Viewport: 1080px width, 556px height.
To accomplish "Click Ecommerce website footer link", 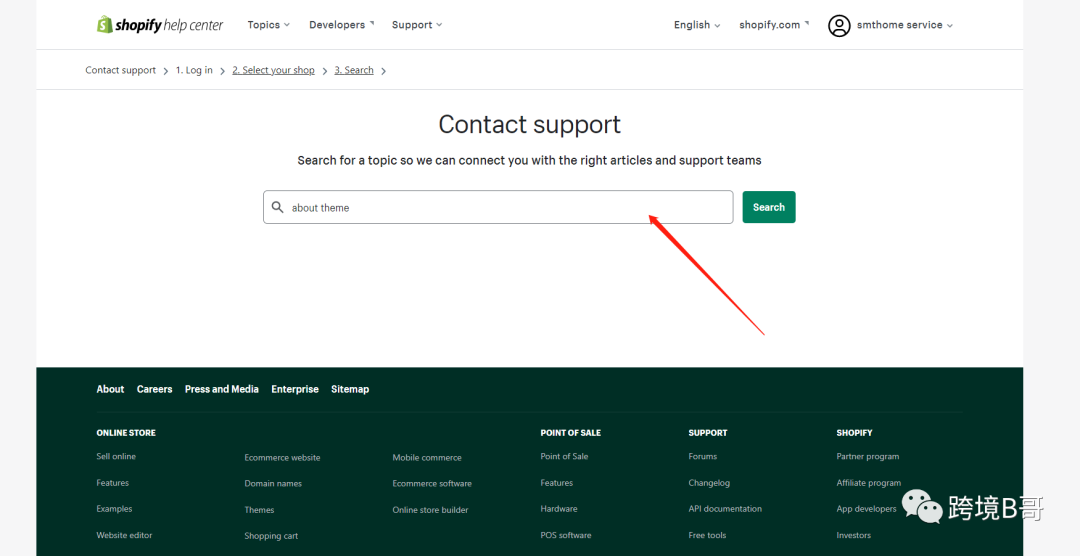I will coord(282,457).
